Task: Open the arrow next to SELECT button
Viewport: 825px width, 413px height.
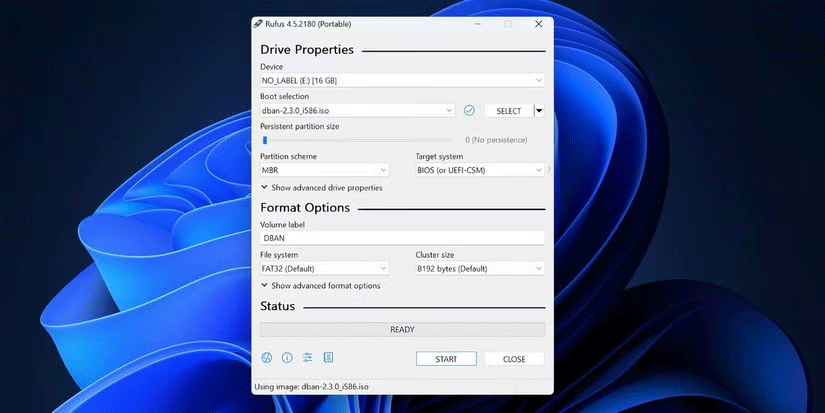Action: 539,110
